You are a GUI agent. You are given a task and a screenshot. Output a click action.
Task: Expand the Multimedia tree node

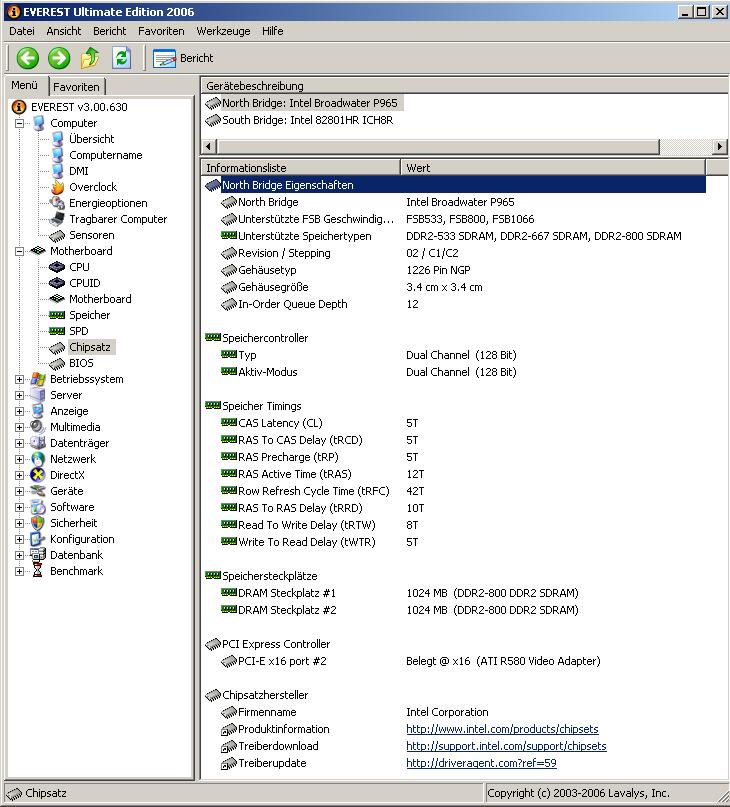tap(19, 427)
